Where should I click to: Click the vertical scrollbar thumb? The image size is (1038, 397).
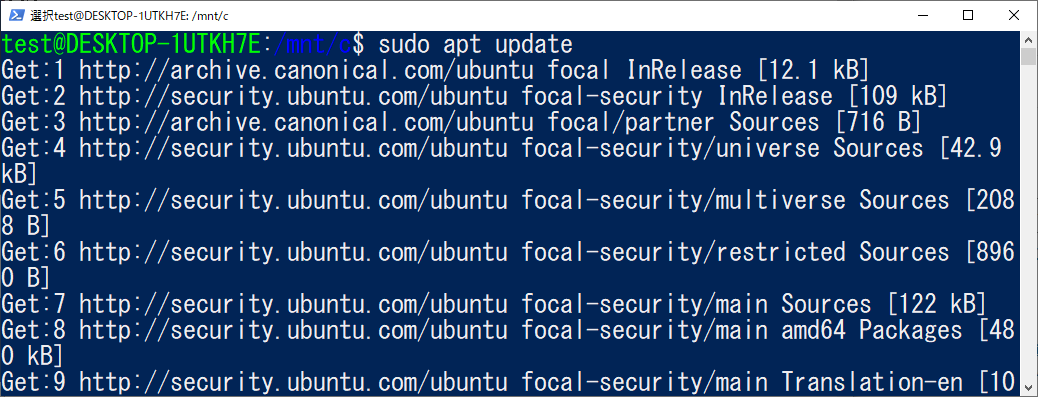[x=1028, y=57]
